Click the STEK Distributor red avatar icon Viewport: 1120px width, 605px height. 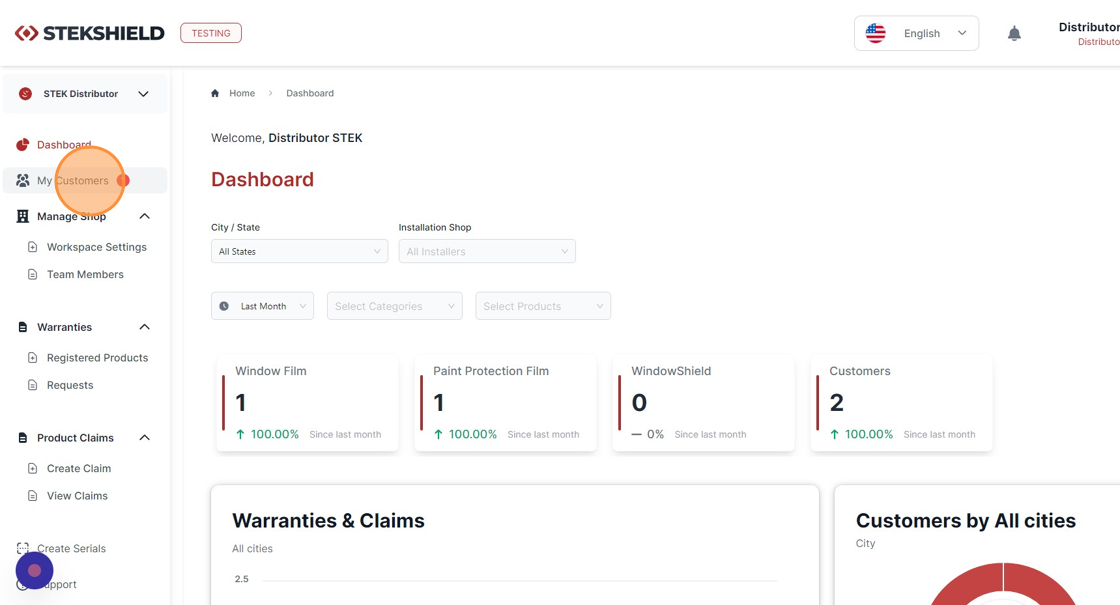coord(25,94)
